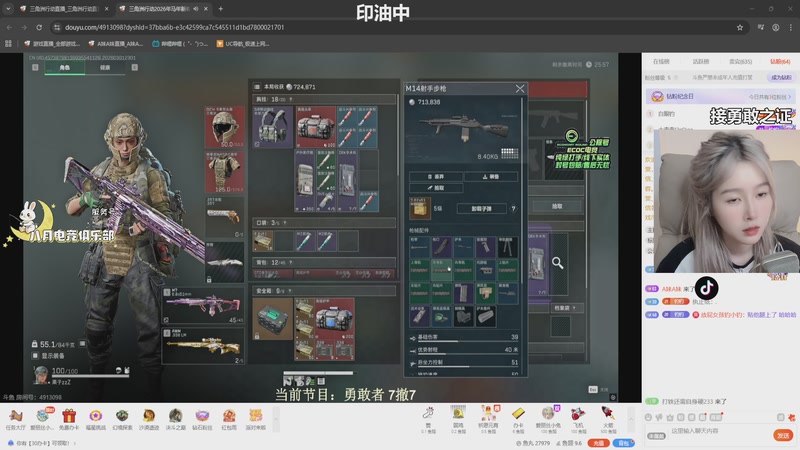This screenshot has height=450, width=800.
Task: Select the green safe box item
Action: click(273, 319)
